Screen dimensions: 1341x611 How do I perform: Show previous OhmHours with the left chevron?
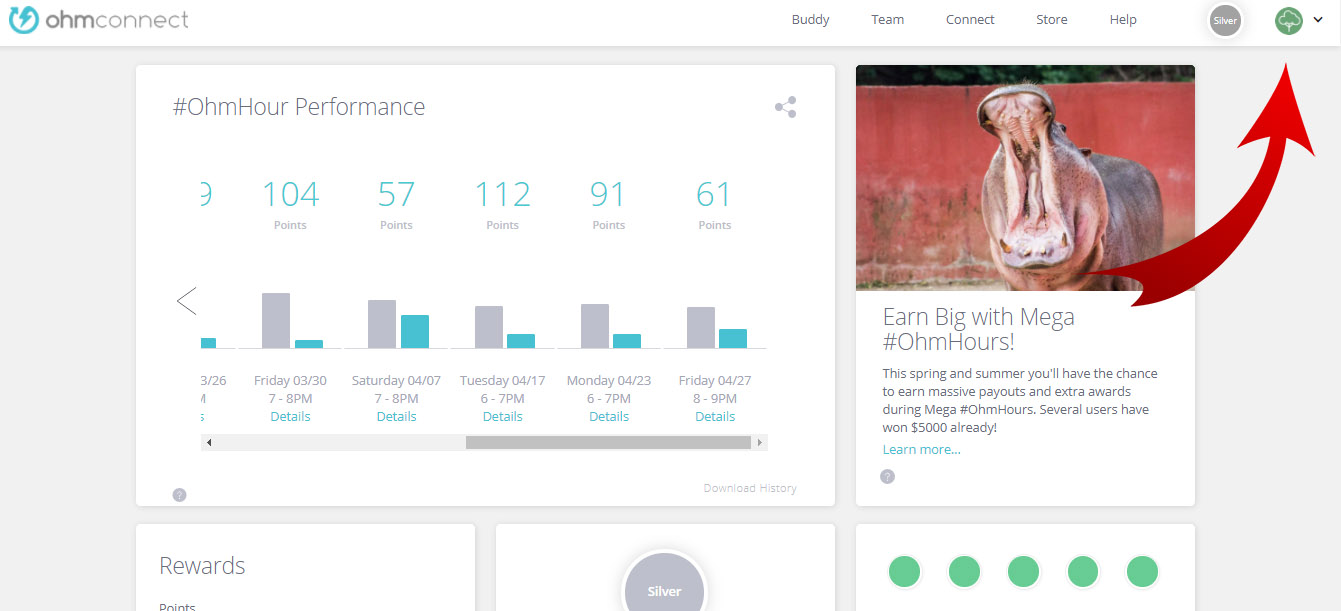186,301
